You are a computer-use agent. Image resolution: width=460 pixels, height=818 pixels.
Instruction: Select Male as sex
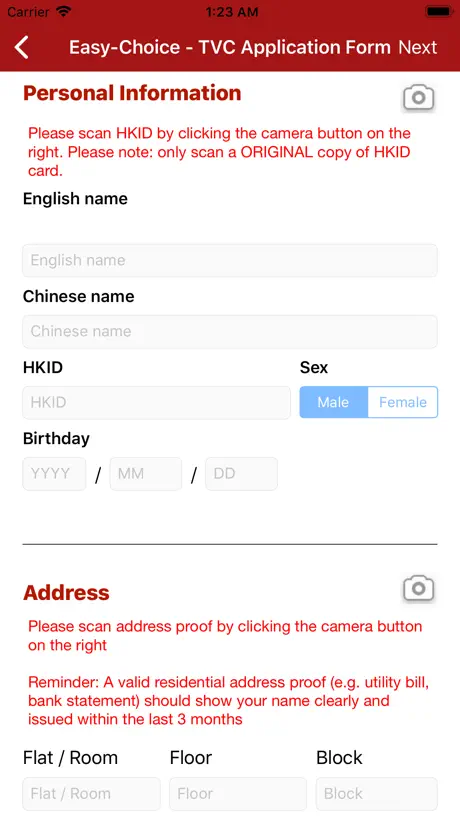click(334, 402)
